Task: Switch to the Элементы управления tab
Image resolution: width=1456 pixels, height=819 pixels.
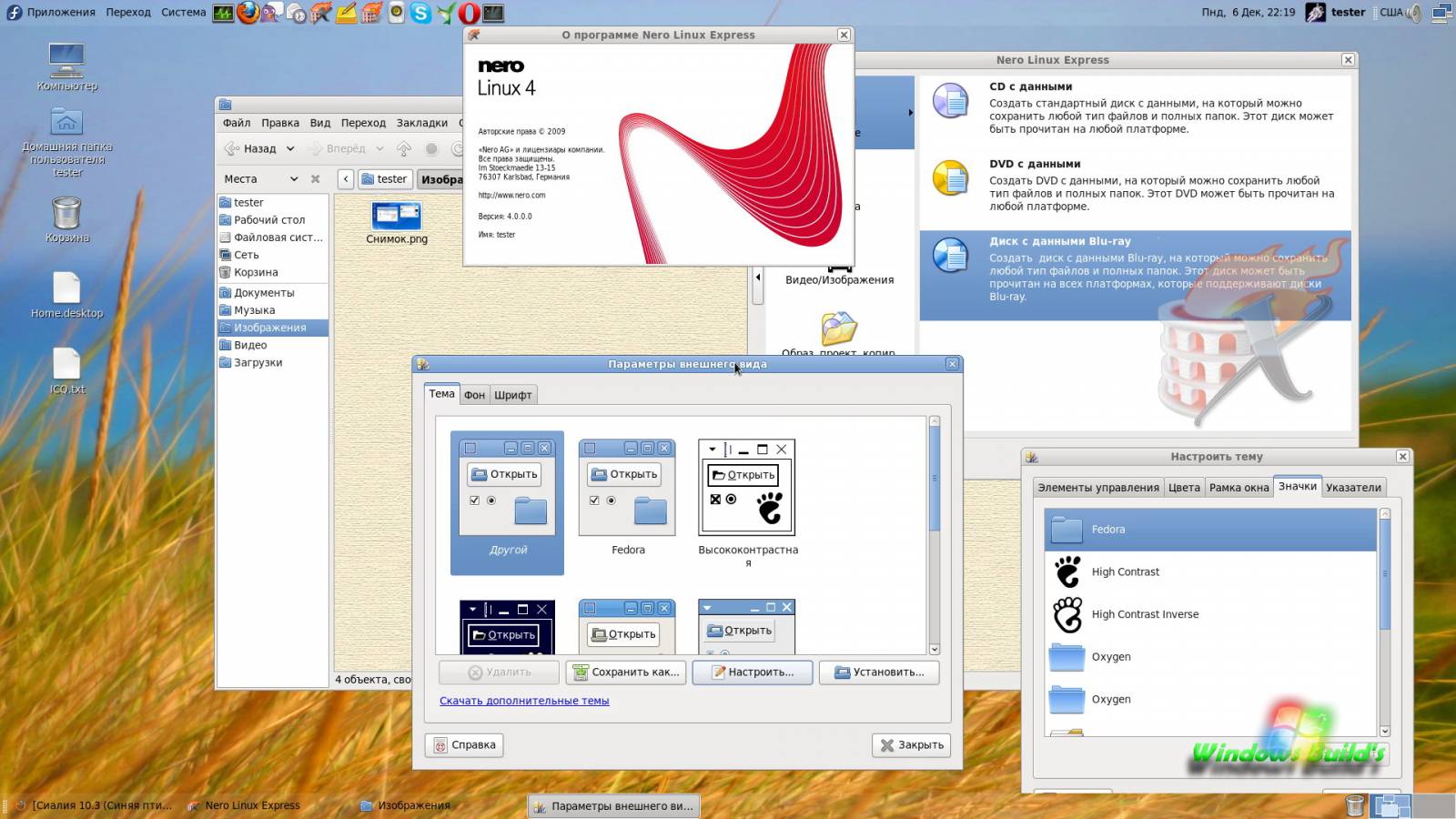Action: [x=1098, y=488]
